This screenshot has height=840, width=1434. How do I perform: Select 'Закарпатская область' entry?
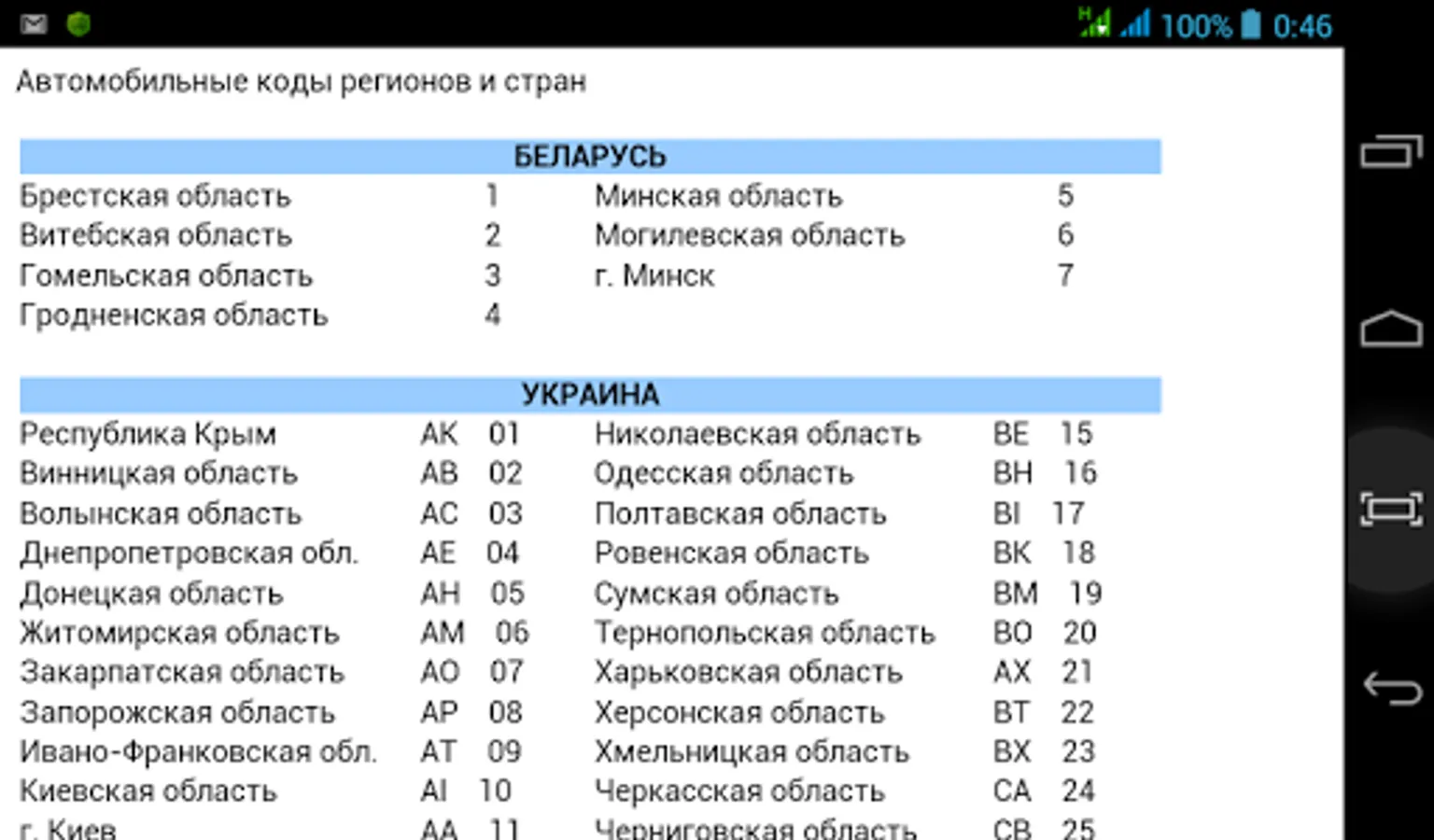tap(182, 672)
